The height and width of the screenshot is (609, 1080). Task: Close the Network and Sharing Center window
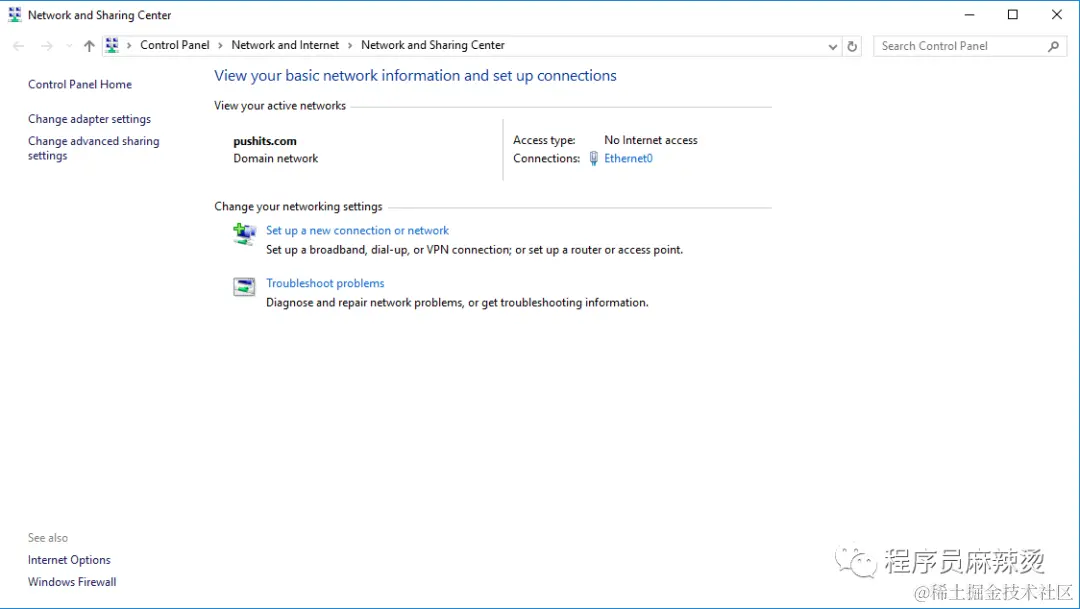[x=1057, y=14]
